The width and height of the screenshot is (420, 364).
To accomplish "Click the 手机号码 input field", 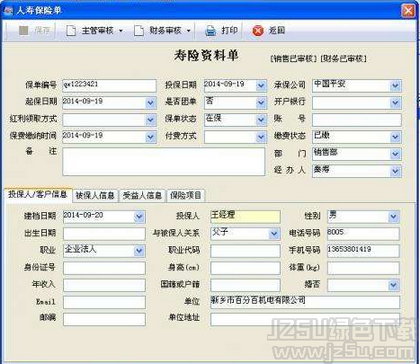I will (363, 251).
